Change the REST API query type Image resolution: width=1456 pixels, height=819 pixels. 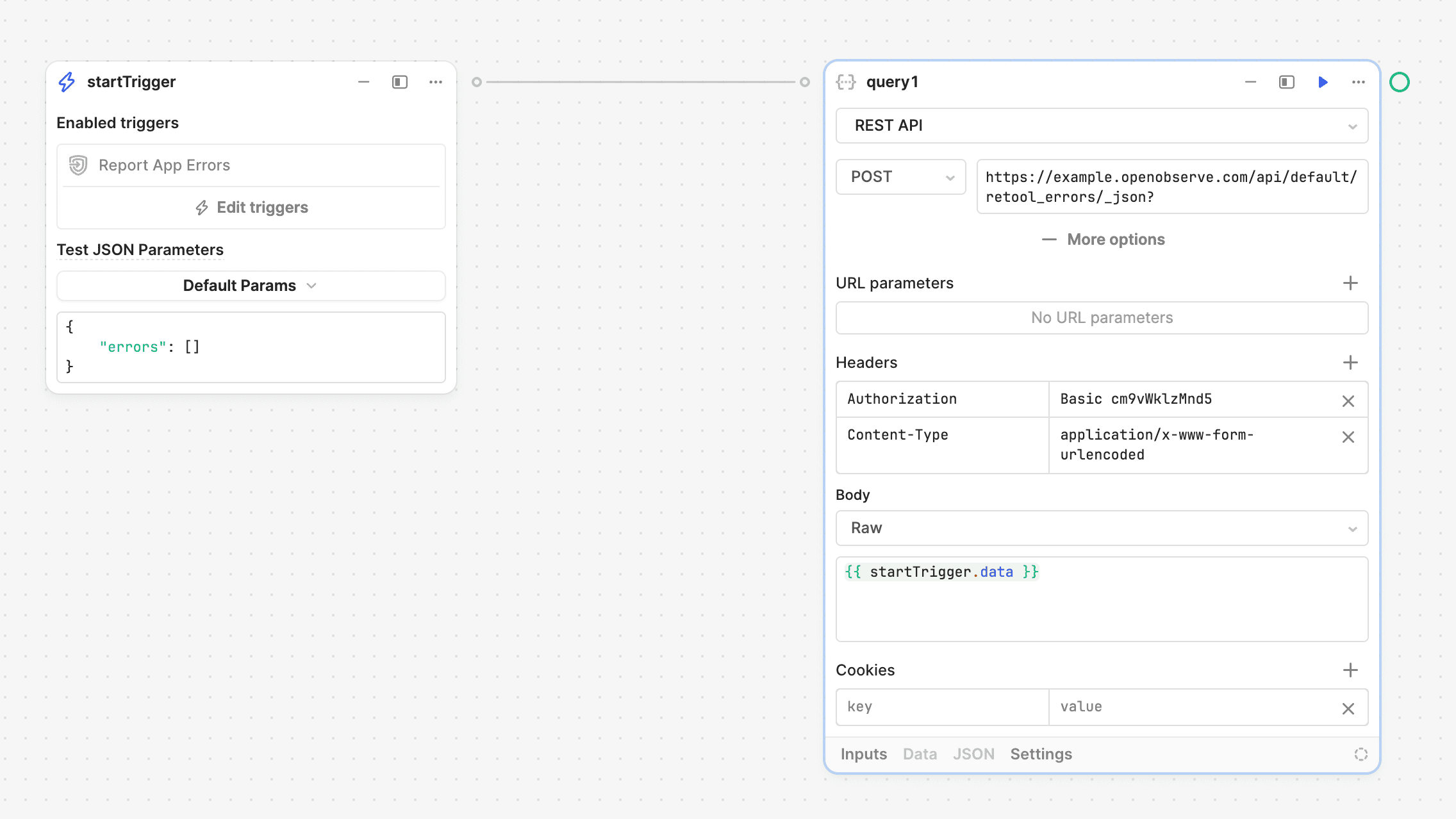tap(1101, 126)
